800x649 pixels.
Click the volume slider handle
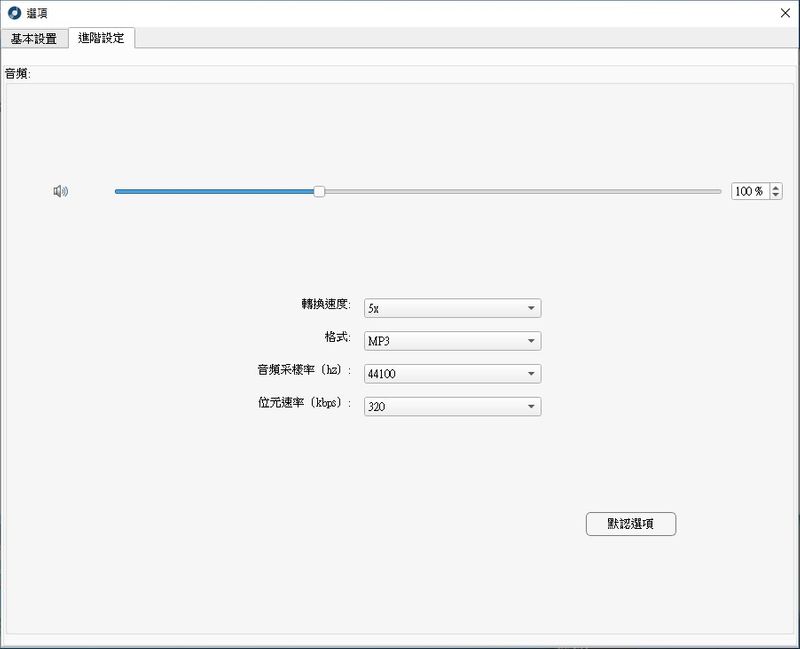click(x=319, y=191)
